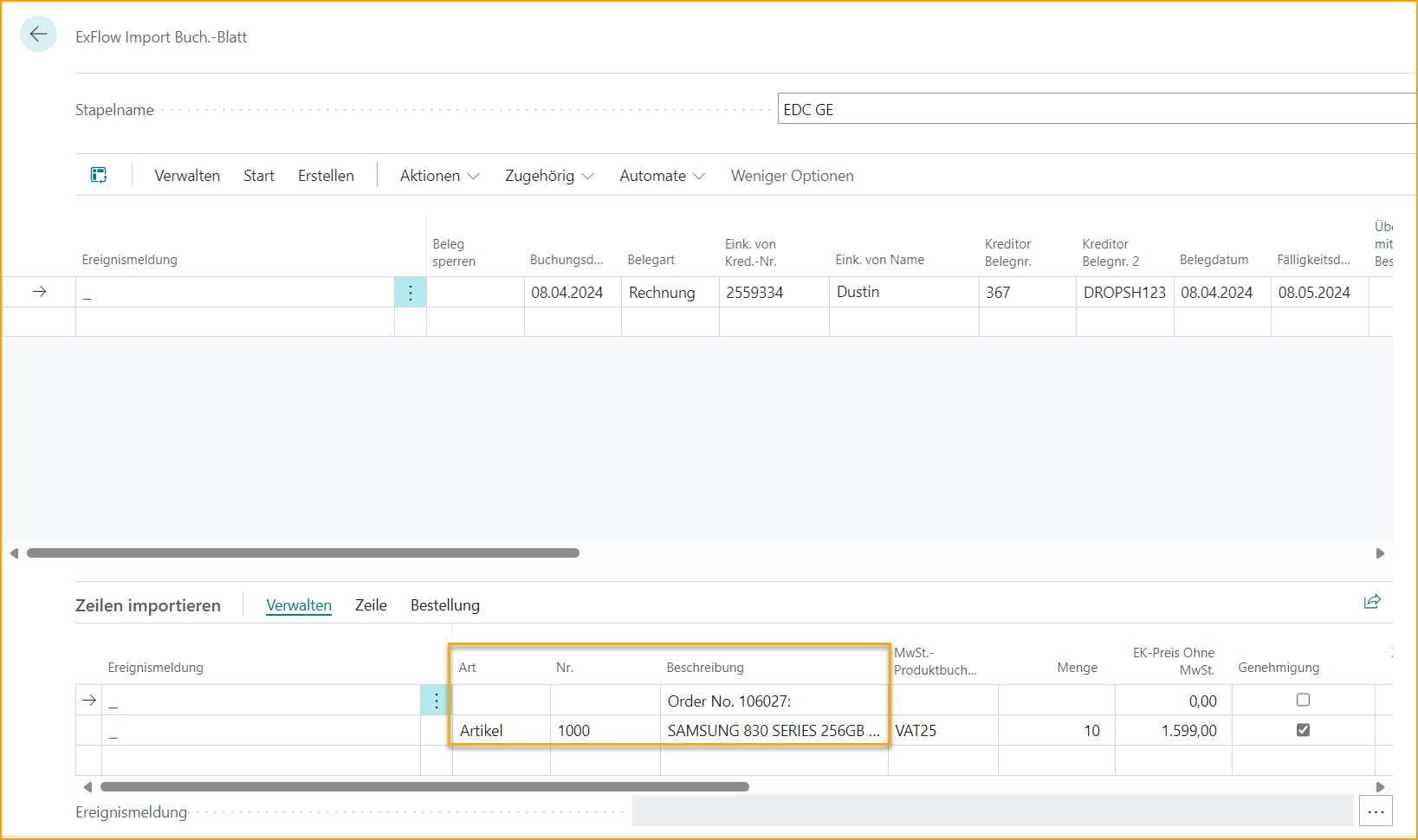The image size is (1418, 840).
Task: Click the ellipsis button next to Ereignismeldung field
Action: point(1376,811)
